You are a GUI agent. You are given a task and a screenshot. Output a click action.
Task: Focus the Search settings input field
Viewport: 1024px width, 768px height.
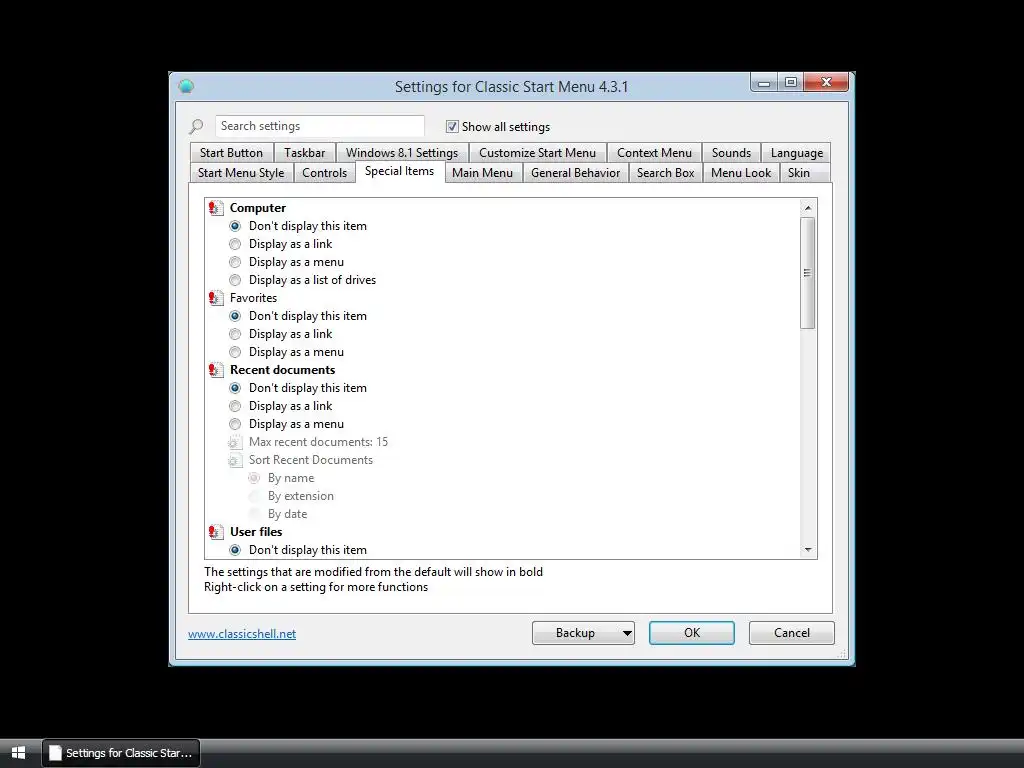[x=320, y=126]
